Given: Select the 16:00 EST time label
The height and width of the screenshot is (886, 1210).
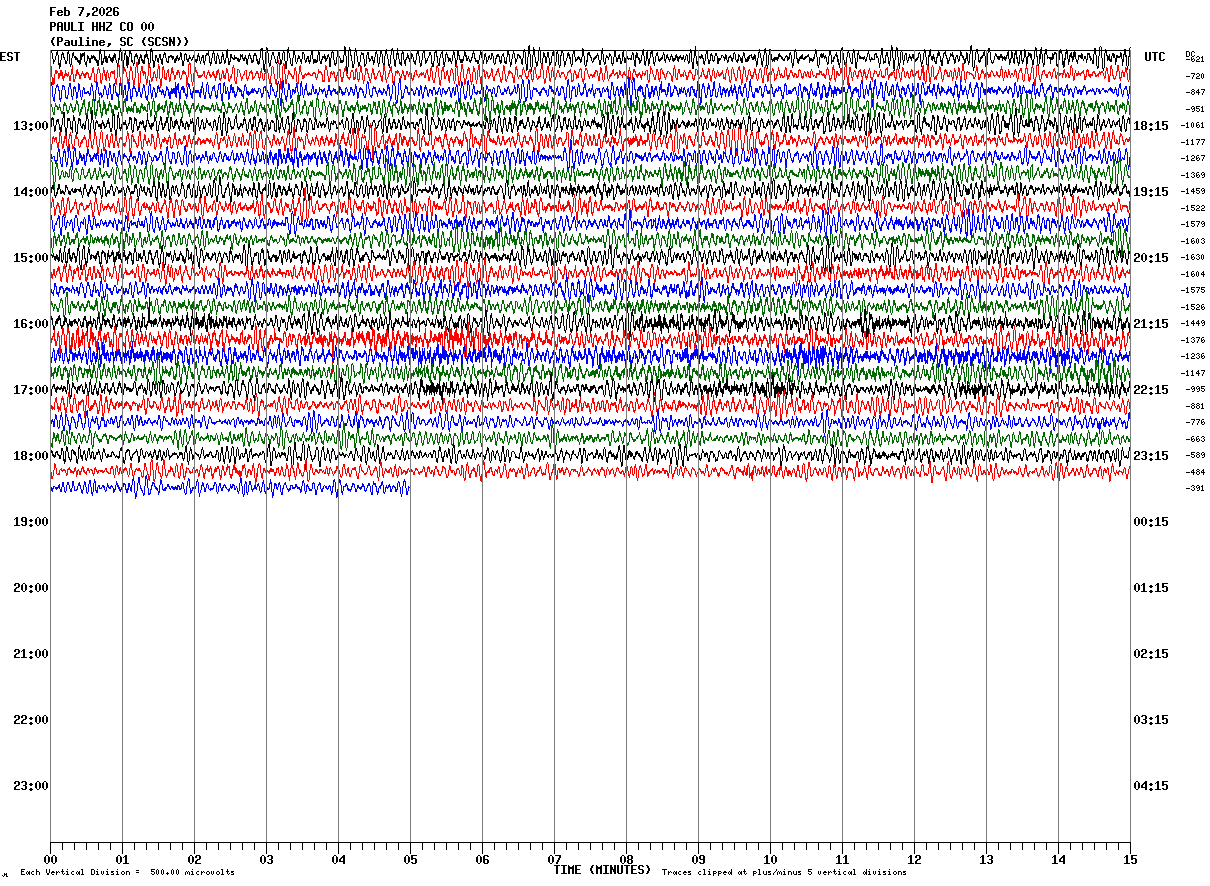Looking at the screenshot, I should coord(31,324).
